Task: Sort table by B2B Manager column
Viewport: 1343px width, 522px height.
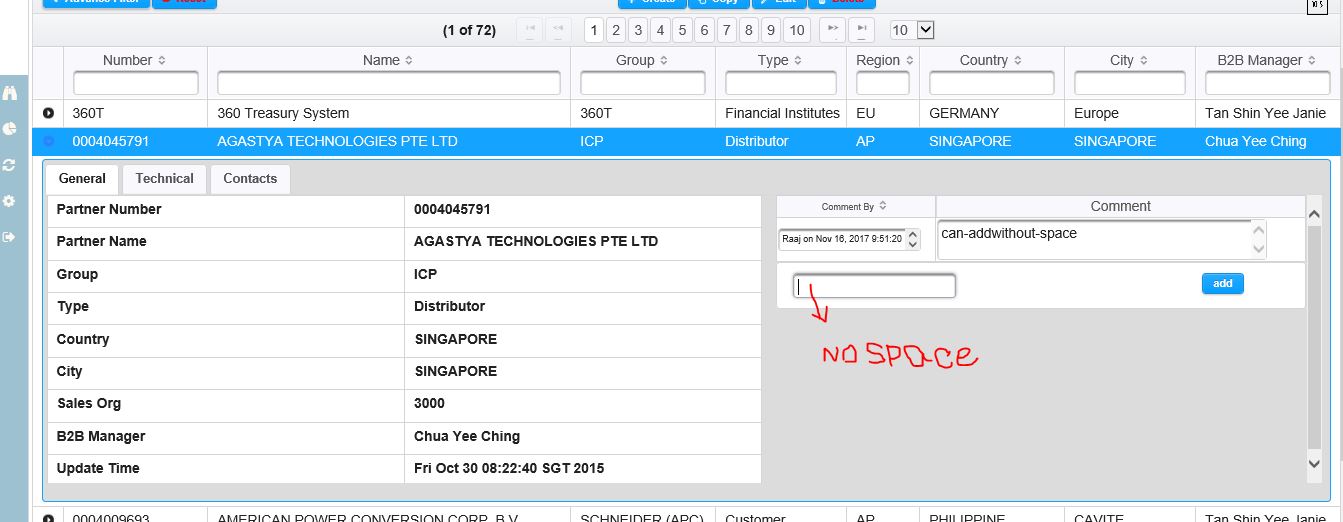Action: point(1311,61)
